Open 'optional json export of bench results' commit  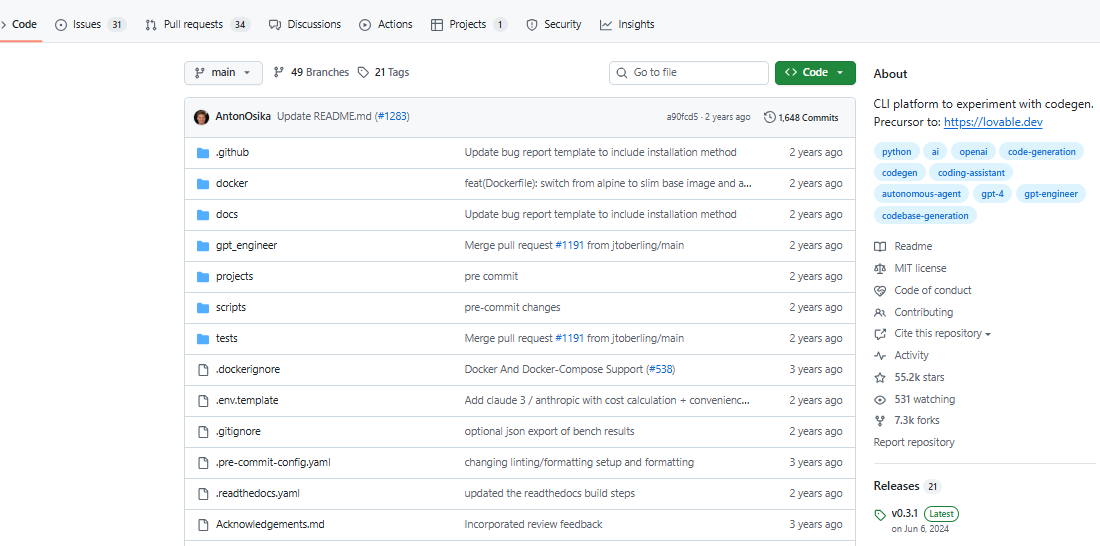(x=549, y=431)
